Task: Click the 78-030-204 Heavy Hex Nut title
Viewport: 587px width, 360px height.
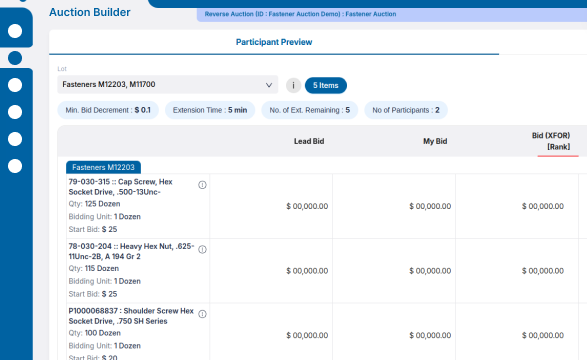Action: point(131,251)
